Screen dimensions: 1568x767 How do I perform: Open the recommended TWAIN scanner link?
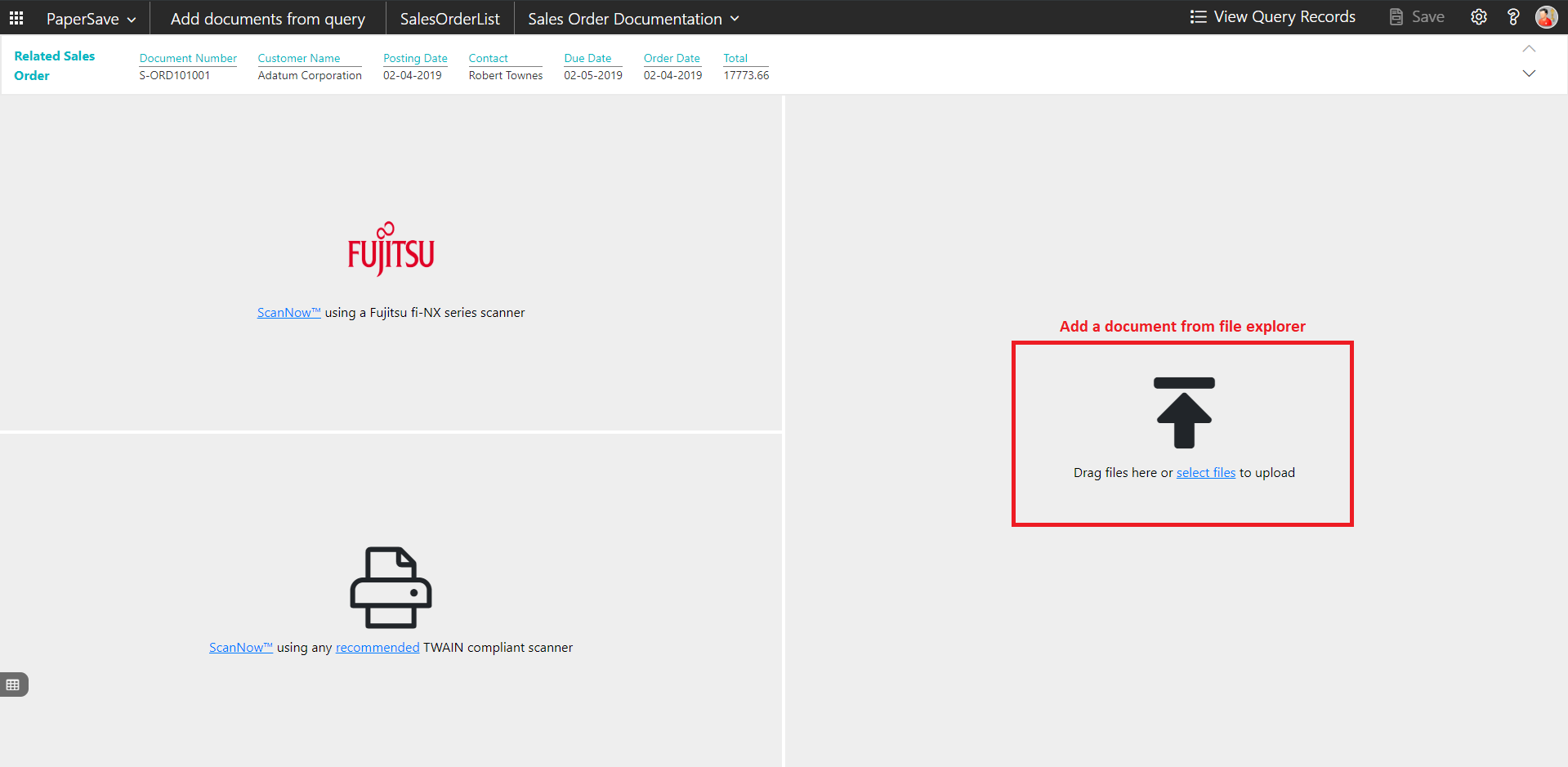[377, 648]
